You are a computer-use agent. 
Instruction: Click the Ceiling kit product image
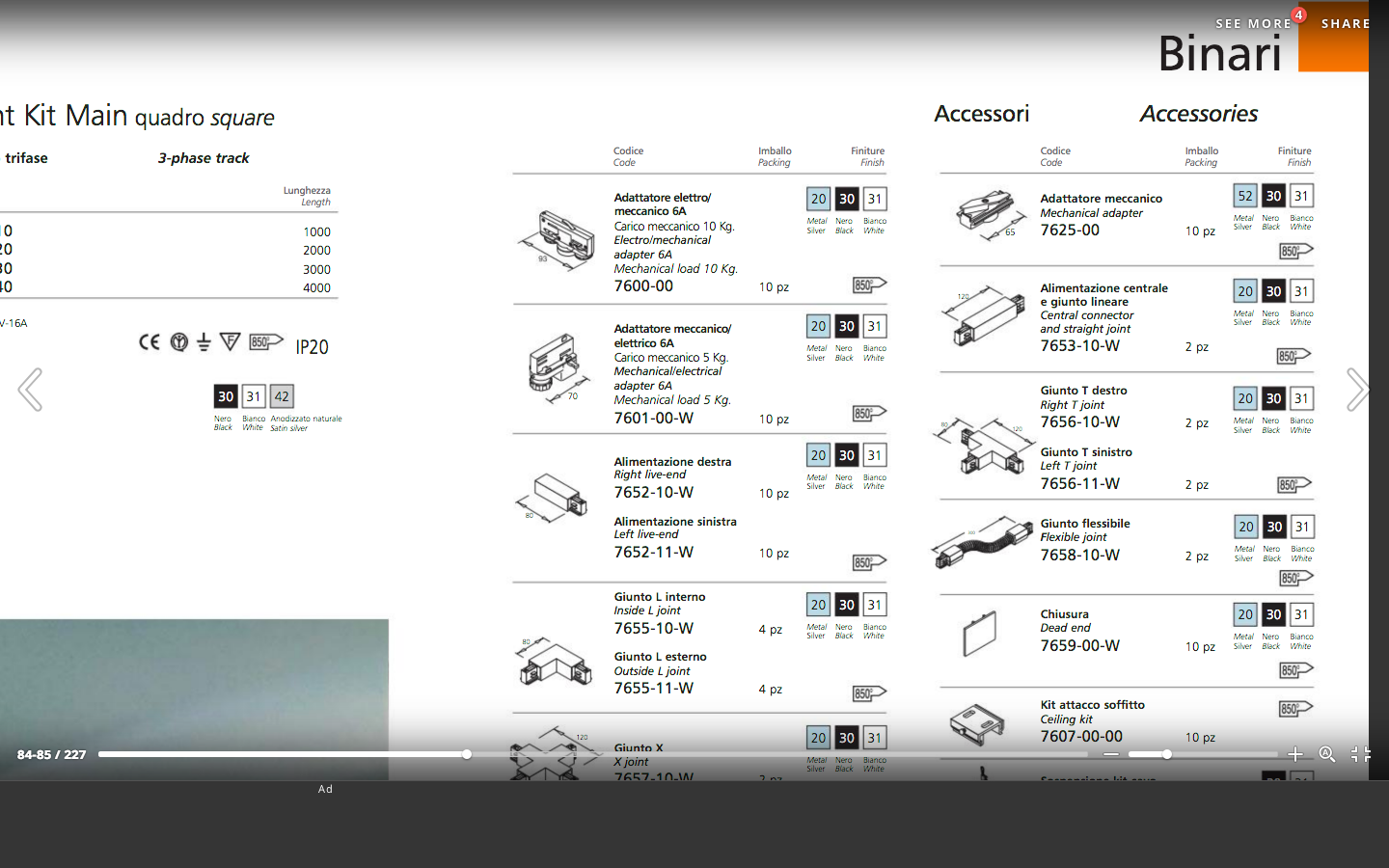coord(977,723)
